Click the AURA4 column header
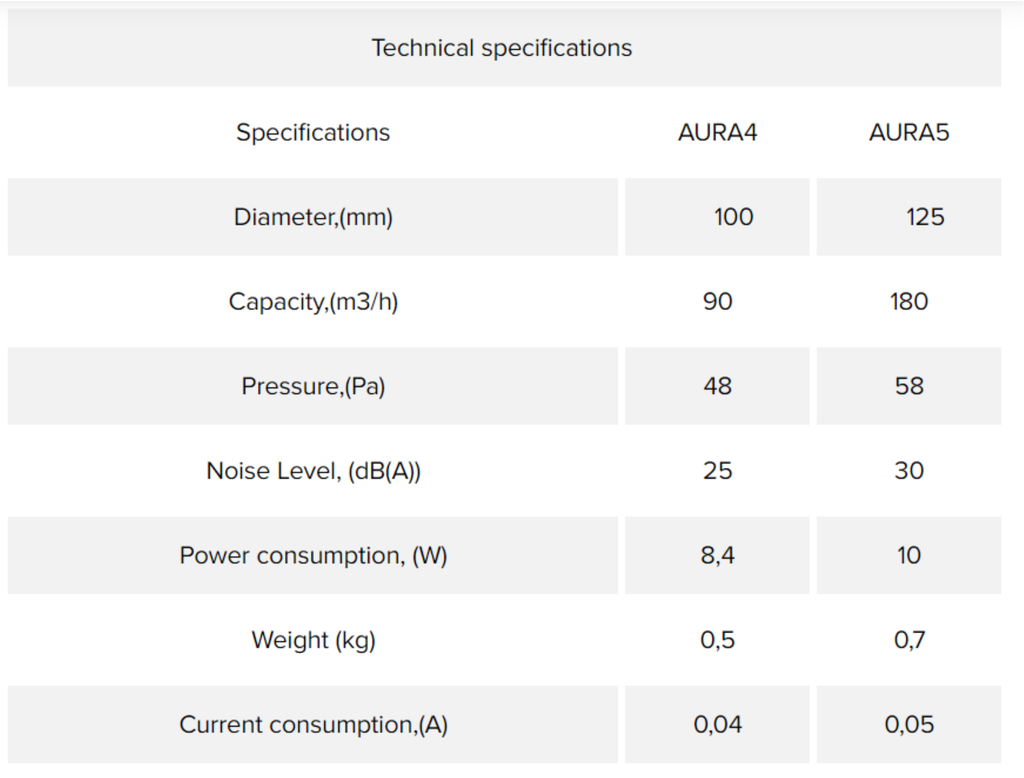The height and width of the screenshot is (778, 1024). [717, 133]
